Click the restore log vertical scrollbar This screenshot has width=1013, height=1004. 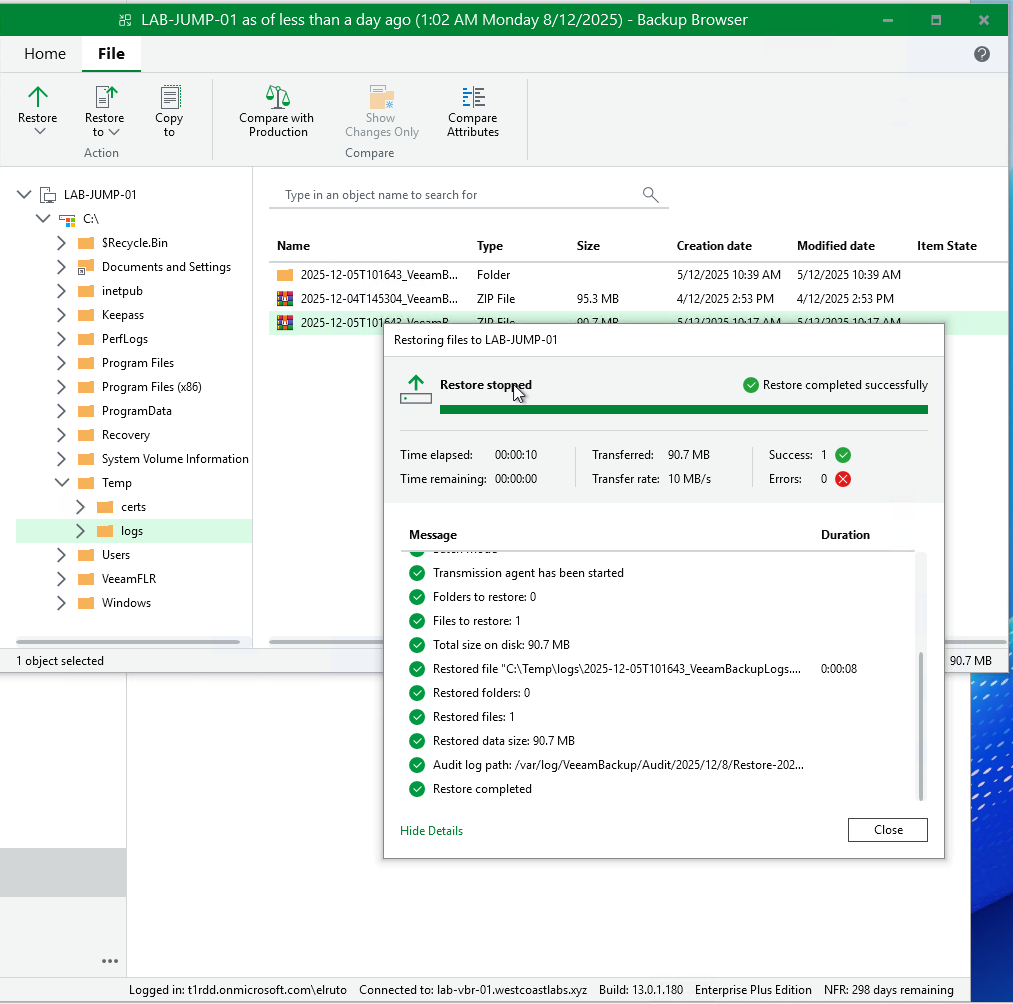(921, 724)
